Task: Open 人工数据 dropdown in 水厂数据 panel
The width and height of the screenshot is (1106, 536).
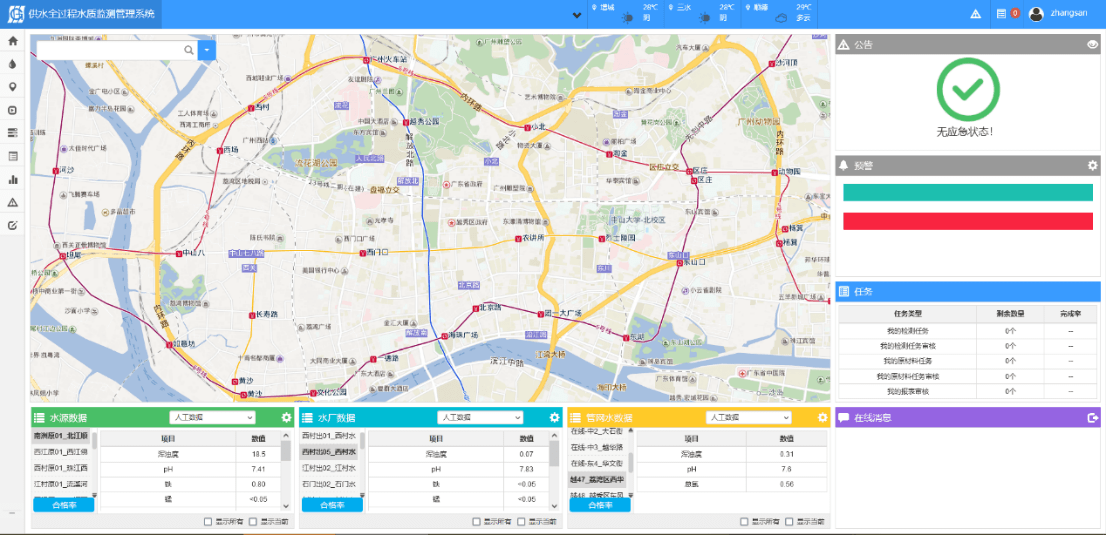Action: click(x=479, y=417)
